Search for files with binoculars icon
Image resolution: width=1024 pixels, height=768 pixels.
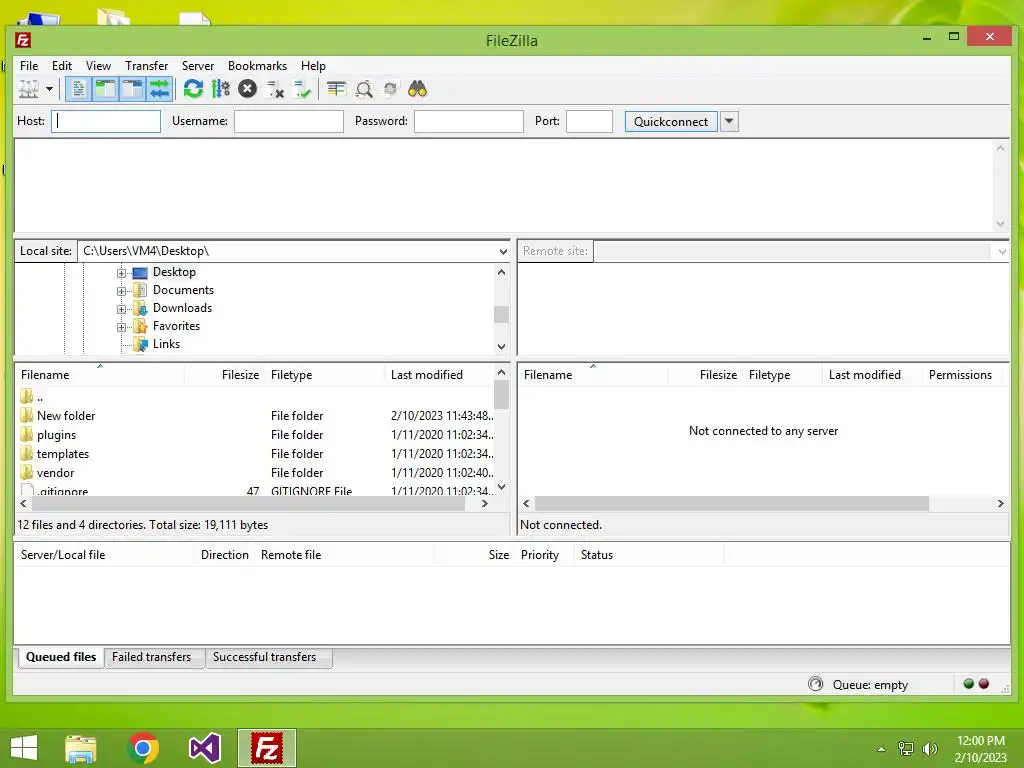tap(417, 89)
